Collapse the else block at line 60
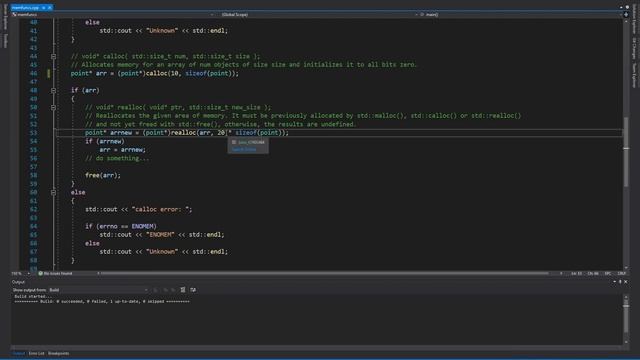 coord(53,192)
